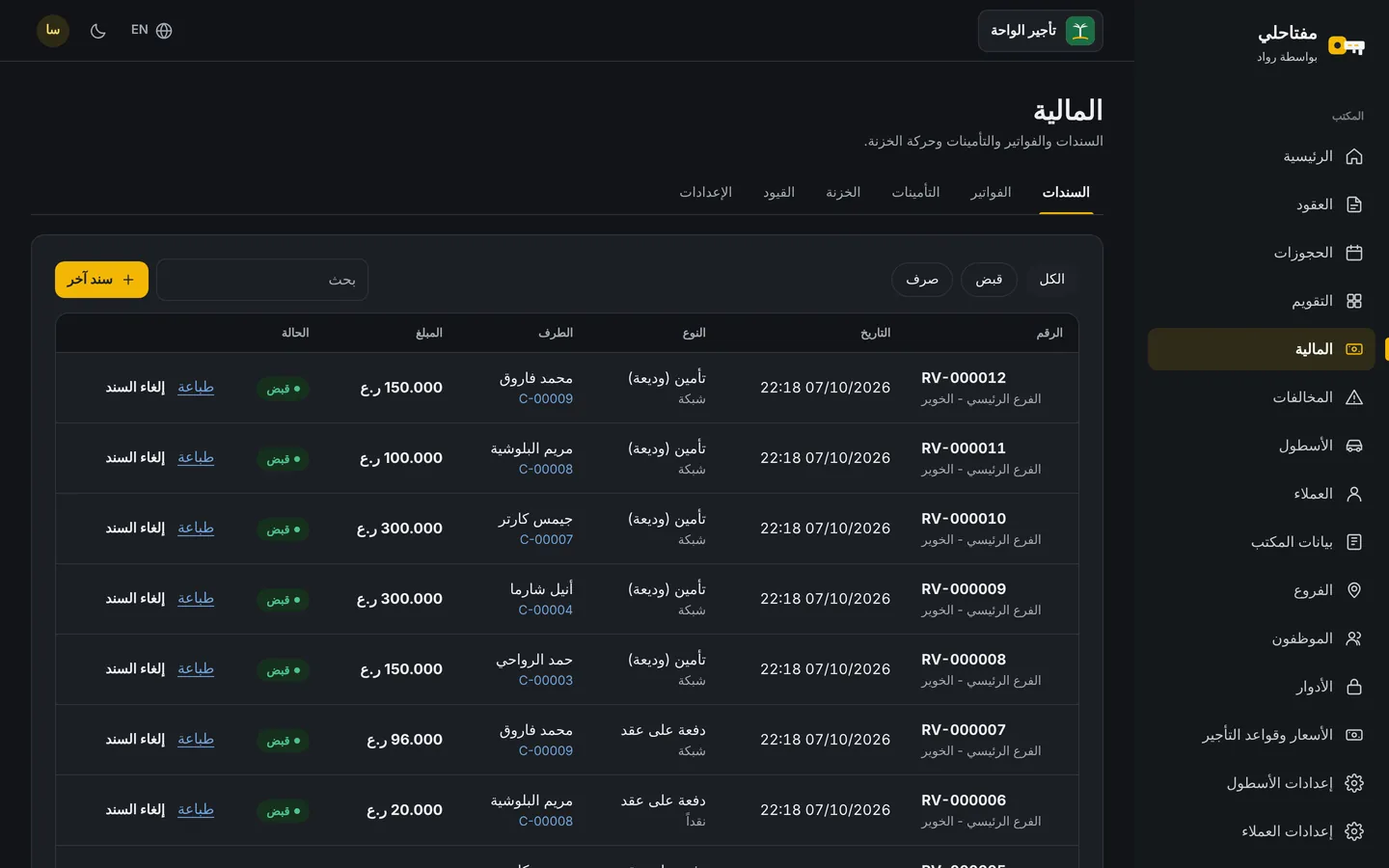Open customer link C-00003
Screen dimensions: 1389x868
pyautogui.click(x=546, y=681)
